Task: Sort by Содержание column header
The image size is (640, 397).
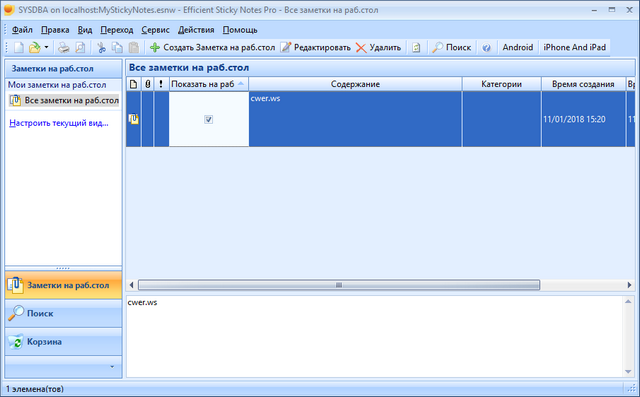Action: (x=355, y=84)
